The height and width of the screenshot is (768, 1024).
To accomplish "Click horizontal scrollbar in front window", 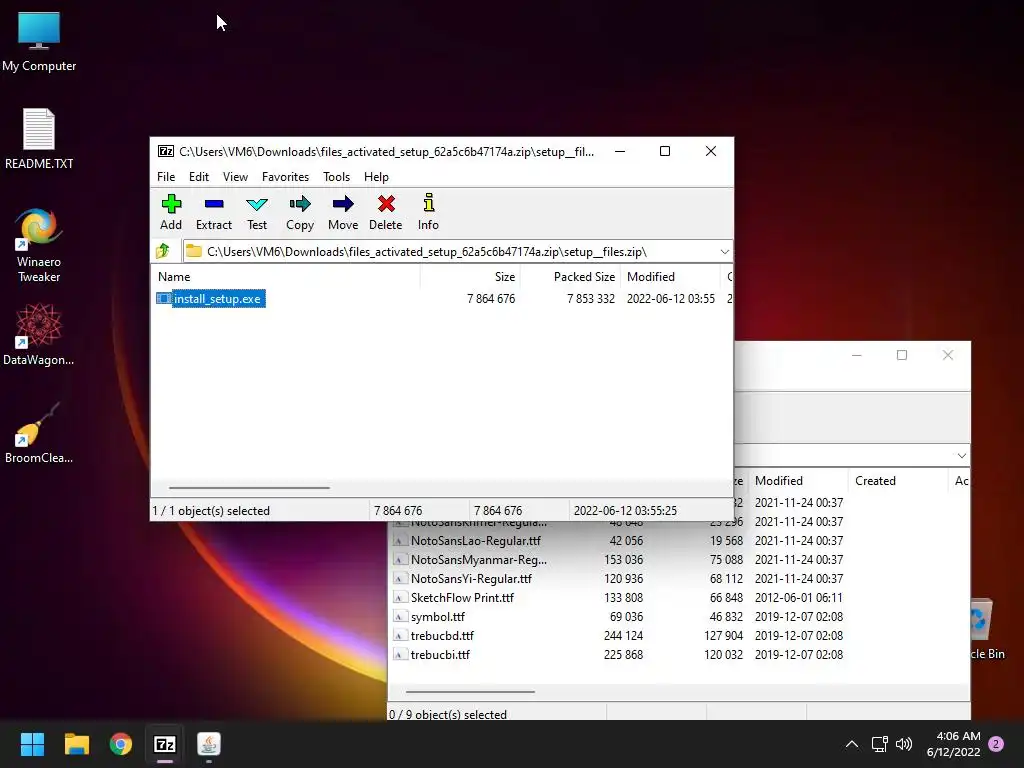I will tap(249, 487).
